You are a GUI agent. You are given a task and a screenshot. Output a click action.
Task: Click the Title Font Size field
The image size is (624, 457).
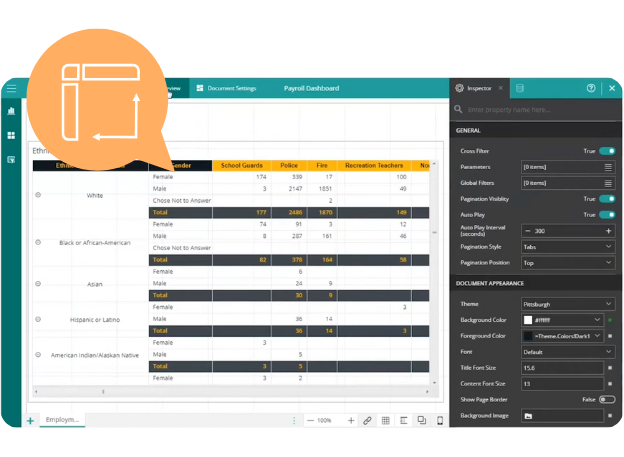coord(562,368)
